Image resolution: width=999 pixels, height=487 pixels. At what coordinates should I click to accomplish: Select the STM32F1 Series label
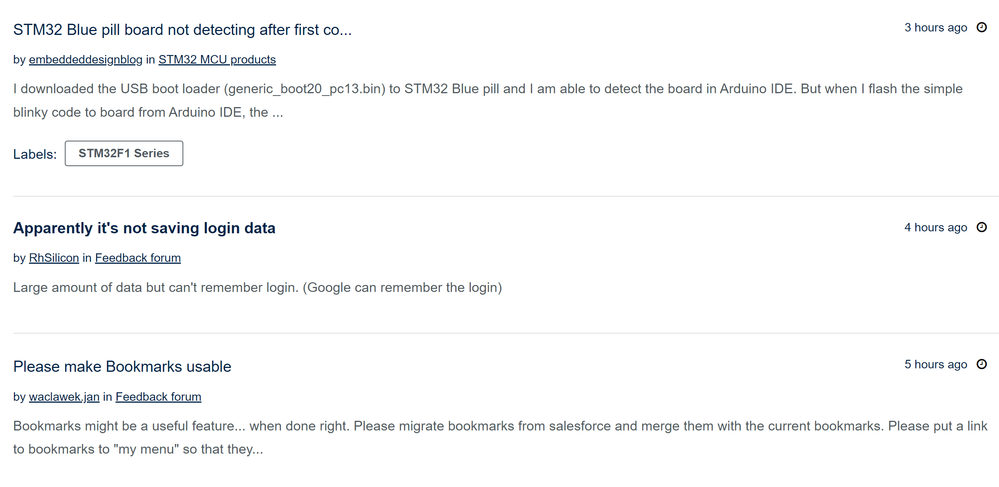(x=124, y=154)
